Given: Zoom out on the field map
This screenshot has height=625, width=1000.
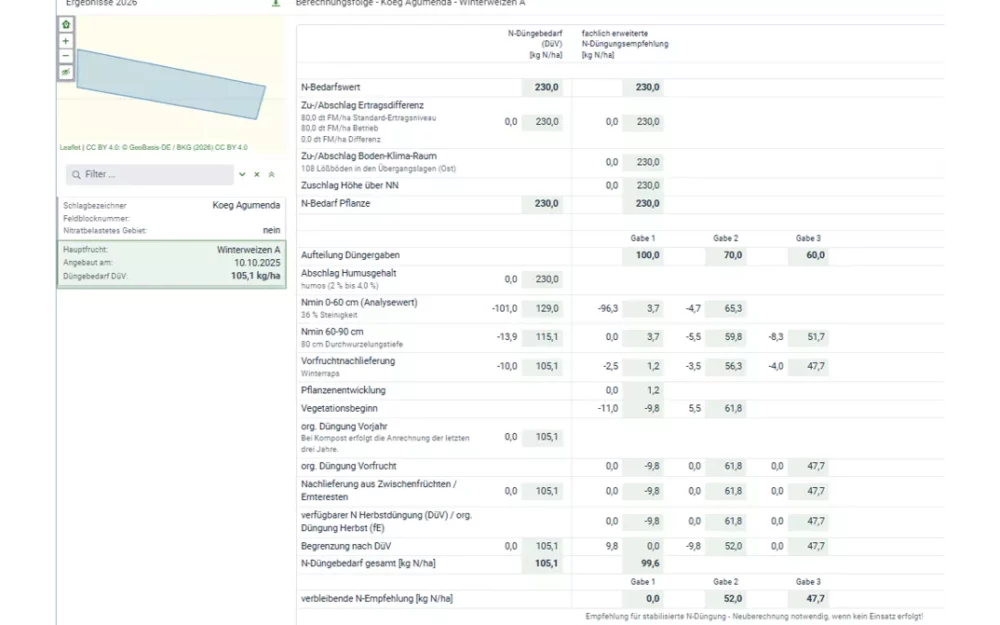Looking at the screenshot, I should pyautogui.click(x=66, y=56).
